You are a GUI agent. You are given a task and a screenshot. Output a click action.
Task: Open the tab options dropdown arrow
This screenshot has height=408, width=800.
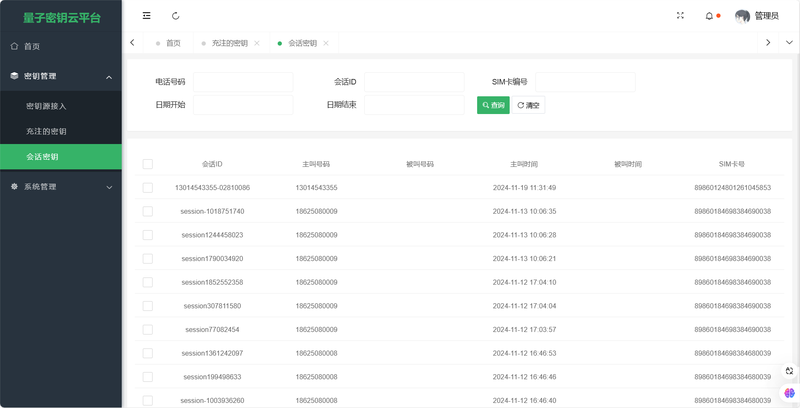789,43
